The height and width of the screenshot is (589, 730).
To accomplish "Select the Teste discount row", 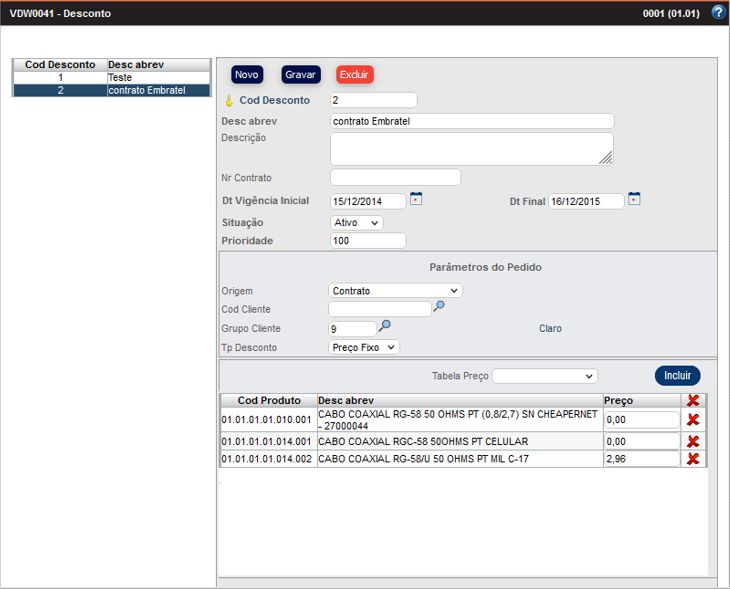I will tap(111, 77).
